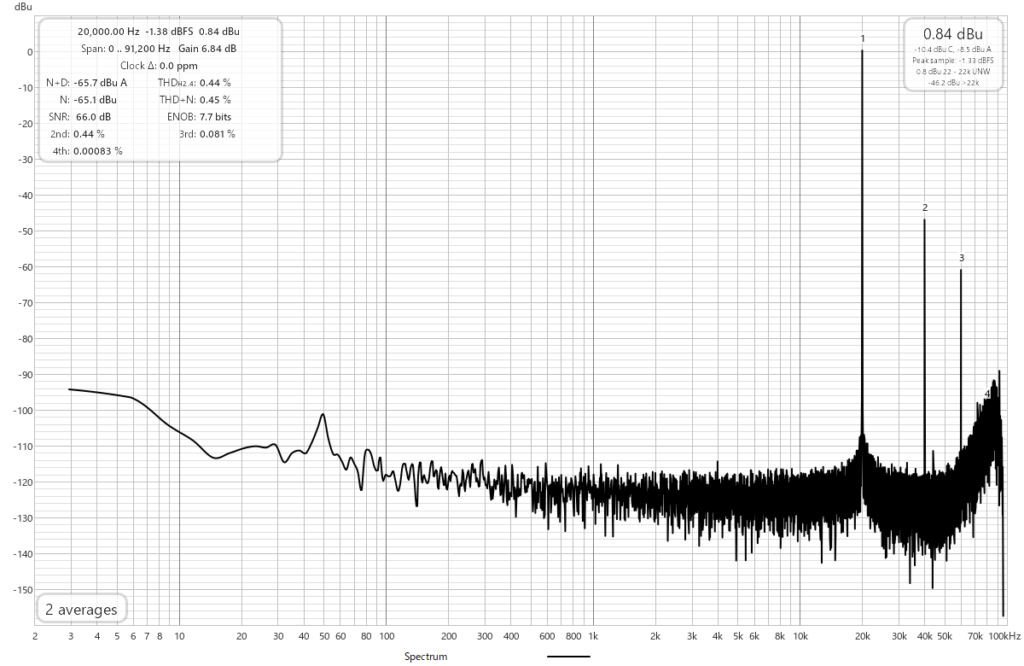Image resolution: width=1024 pixels, height=666 pixels.
Task: Click the 1k label on frequency axis
Action: [593, 636]
